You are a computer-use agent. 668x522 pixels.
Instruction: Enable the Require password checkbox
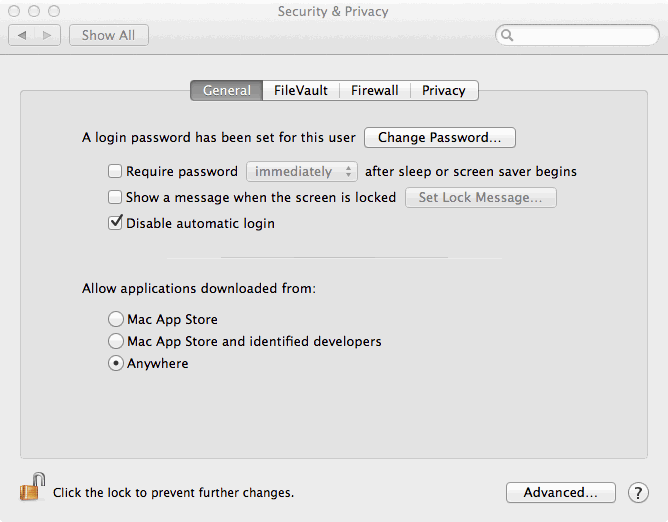(115, 171)
